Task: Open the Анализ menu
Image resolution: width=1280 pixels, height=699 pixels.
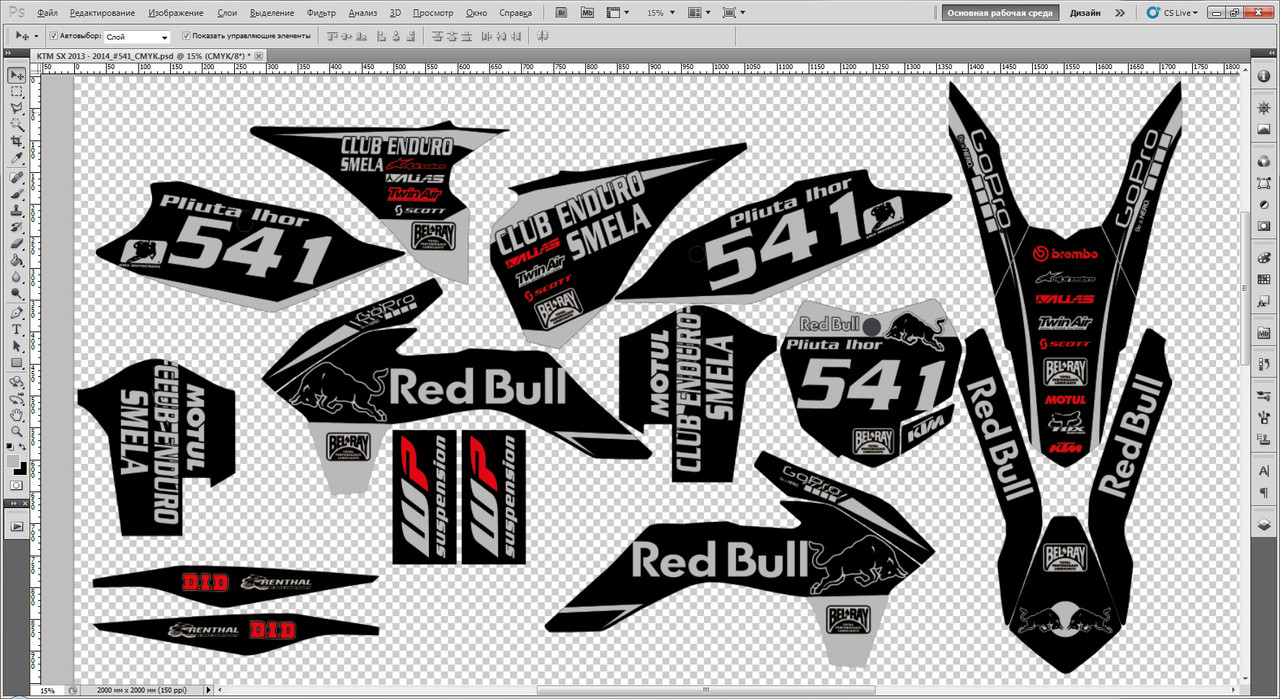Action: tap(364, 13)
